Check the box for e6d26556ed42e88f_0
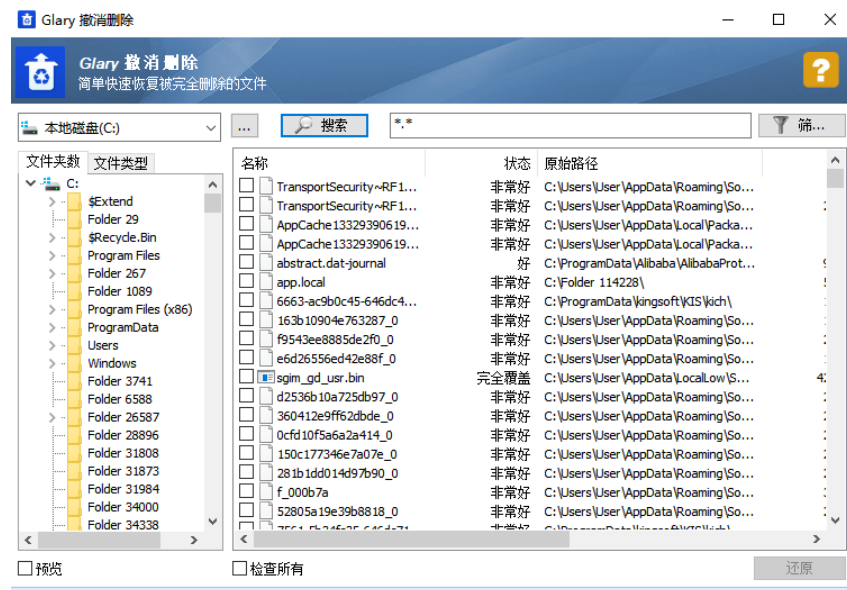 246,358
